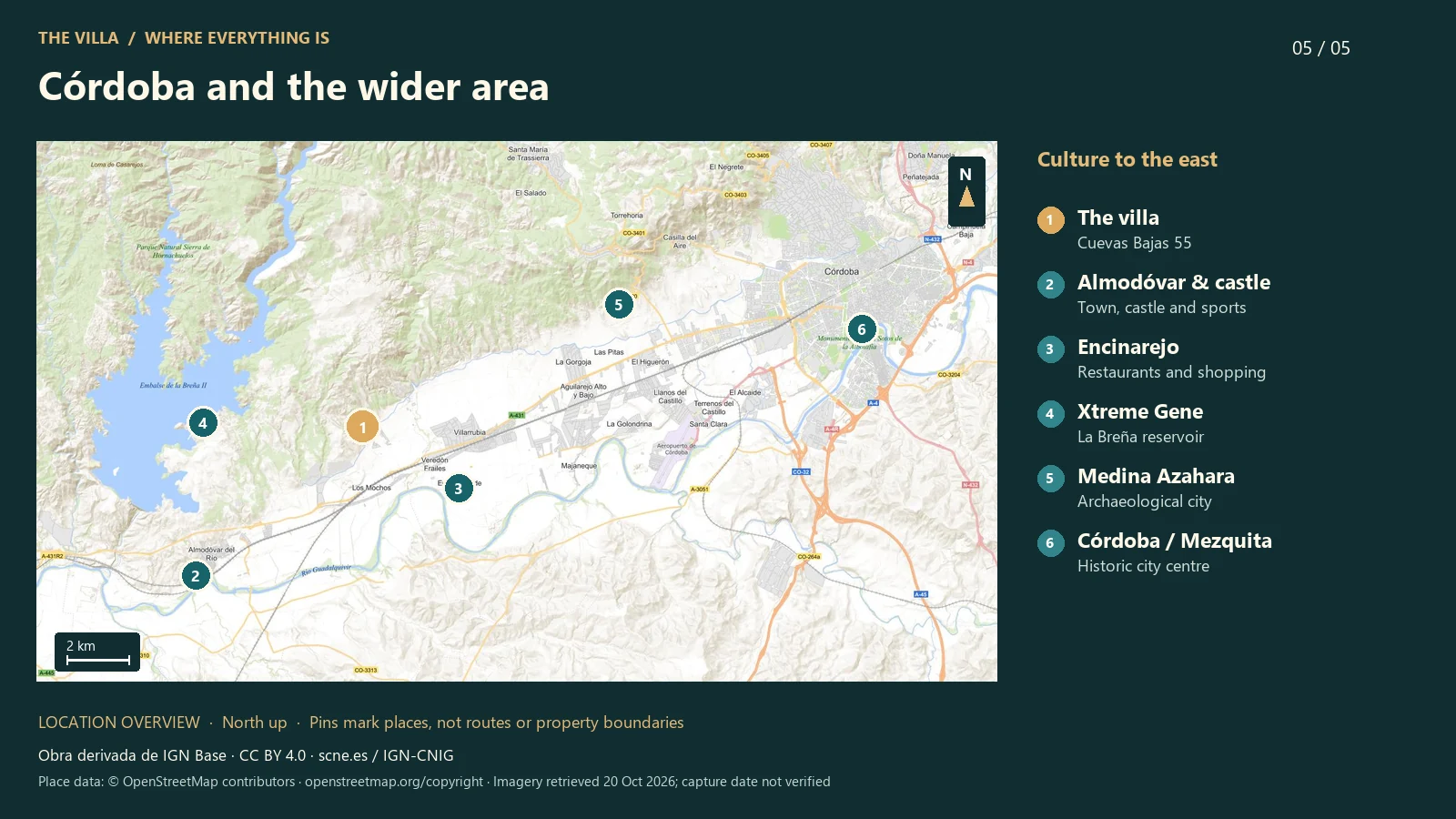Click the 2 km scale bar
This screenshot has height=819, width=1456.
pyautogui.click(x=97, y=652)
